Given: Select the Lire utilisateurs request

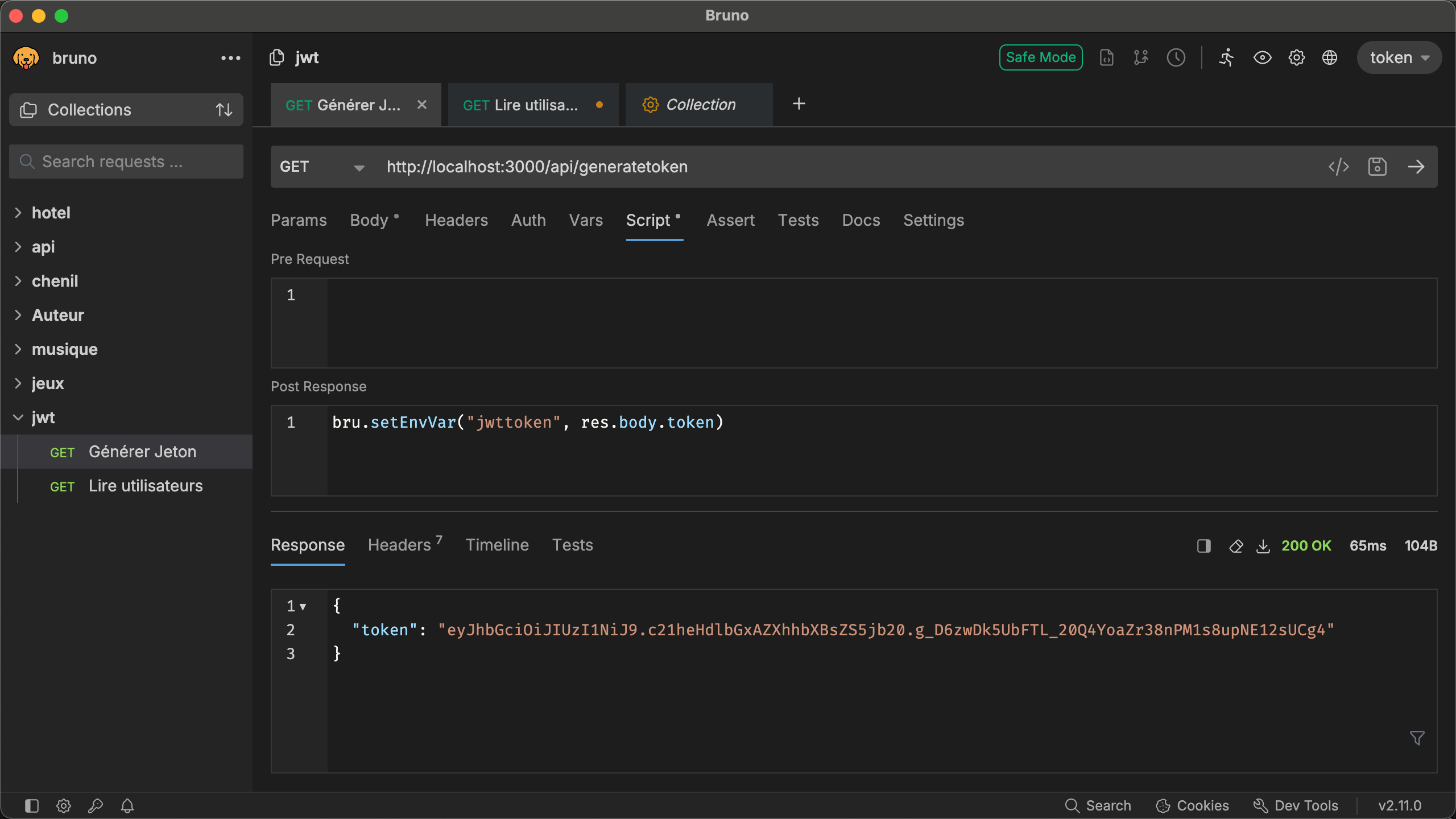Looking at the screenshot, I should 146,486.
